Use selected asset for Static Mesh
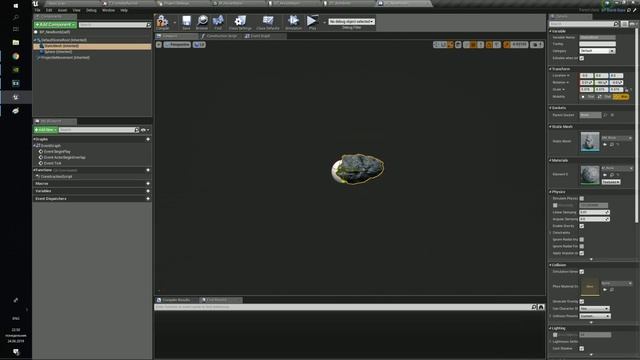Screen dimensions: 640x360 pos(605,144)
